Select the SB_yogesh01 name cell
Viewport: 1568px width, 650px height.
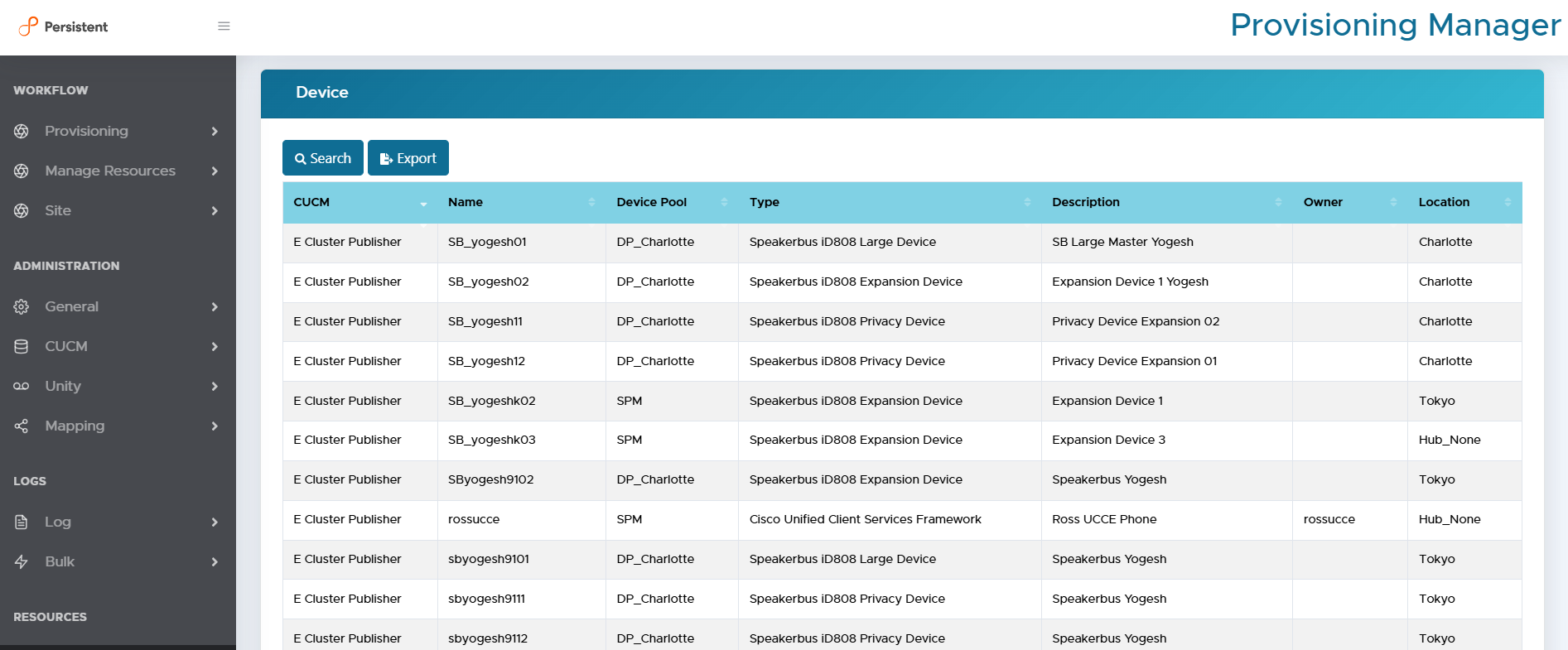tap(522, 242)
